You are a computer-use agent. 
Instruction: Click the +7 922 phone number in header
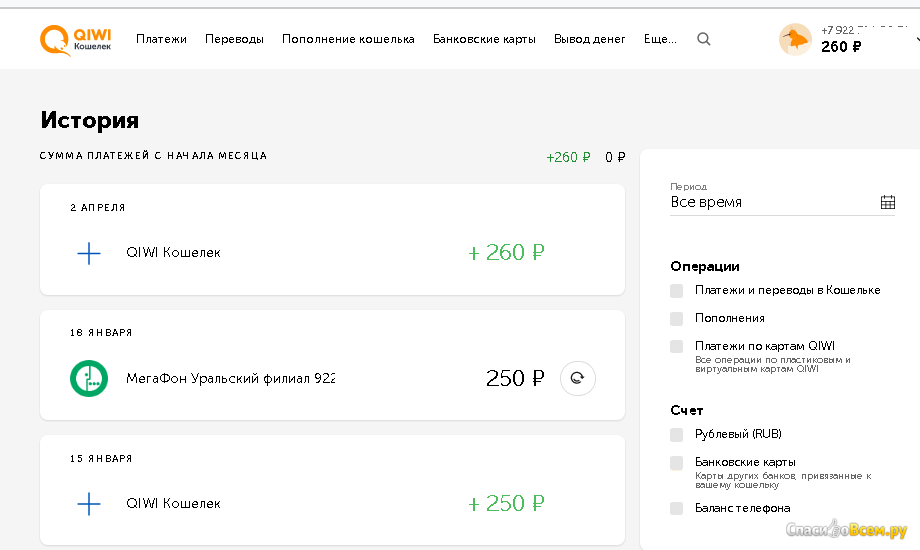pos(864,30)
